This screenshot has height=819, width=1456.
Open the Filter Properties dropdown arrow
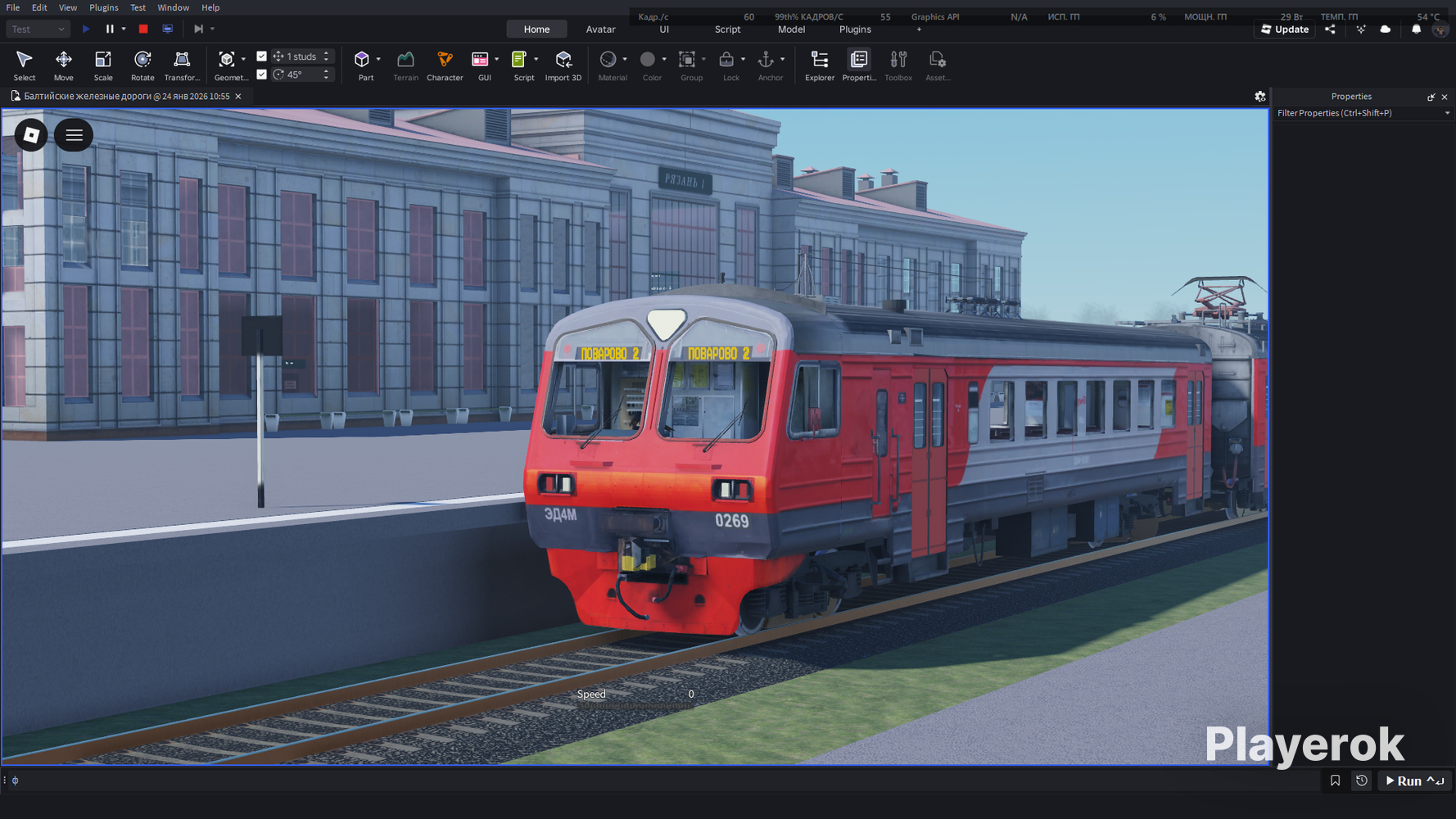1447,113
